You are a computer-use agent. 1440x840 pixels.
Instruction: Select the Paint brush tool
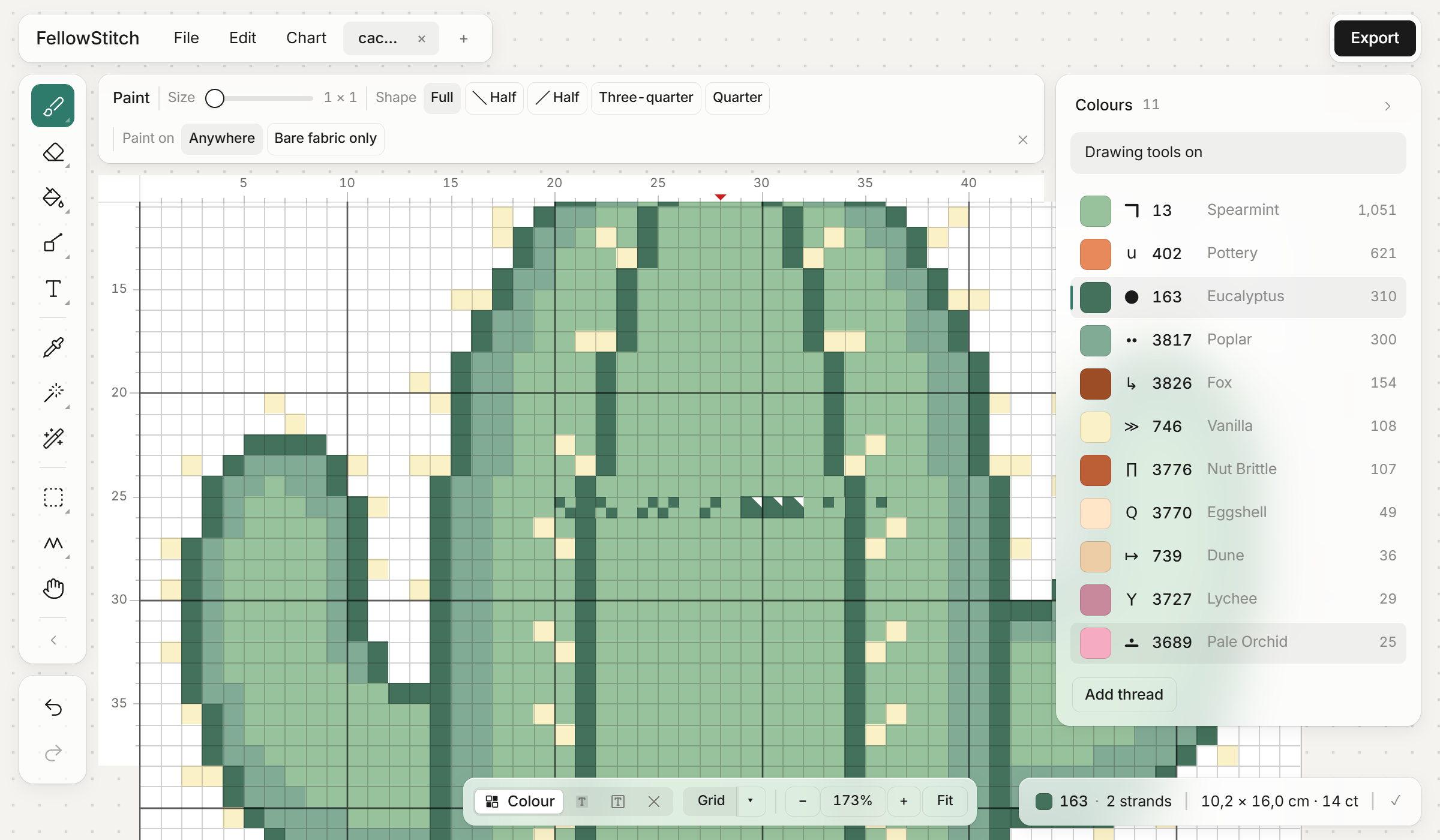pos(53,106)
